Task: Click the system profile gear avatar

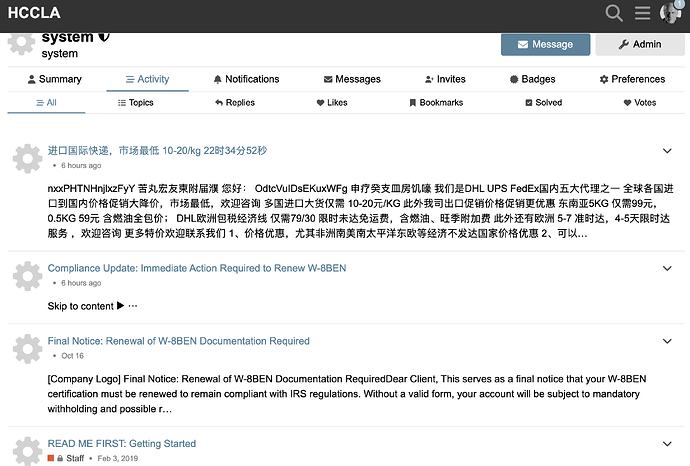Action: tap(21, 43)
